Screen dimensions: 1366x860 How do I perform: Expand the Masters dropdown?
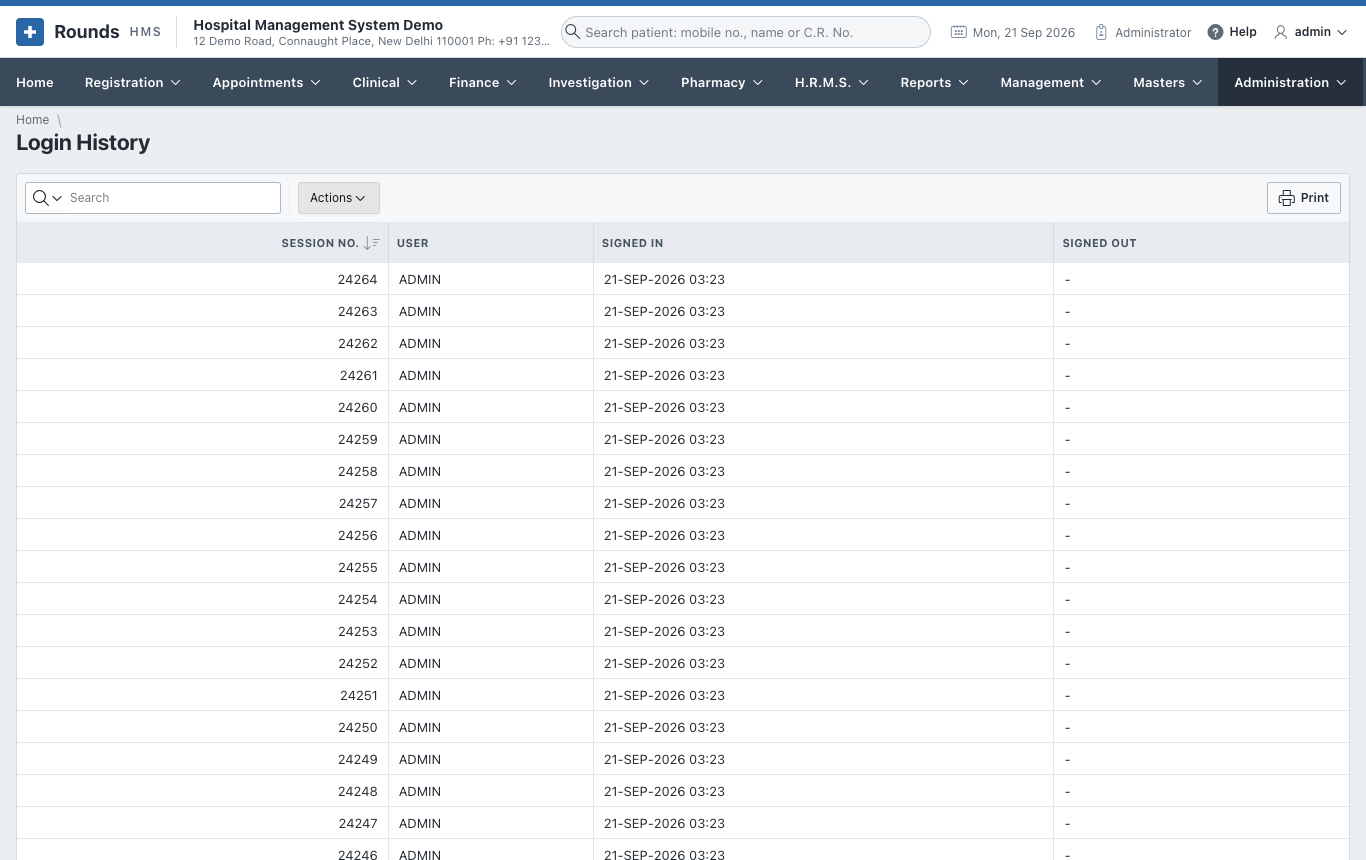[1197, 82]
